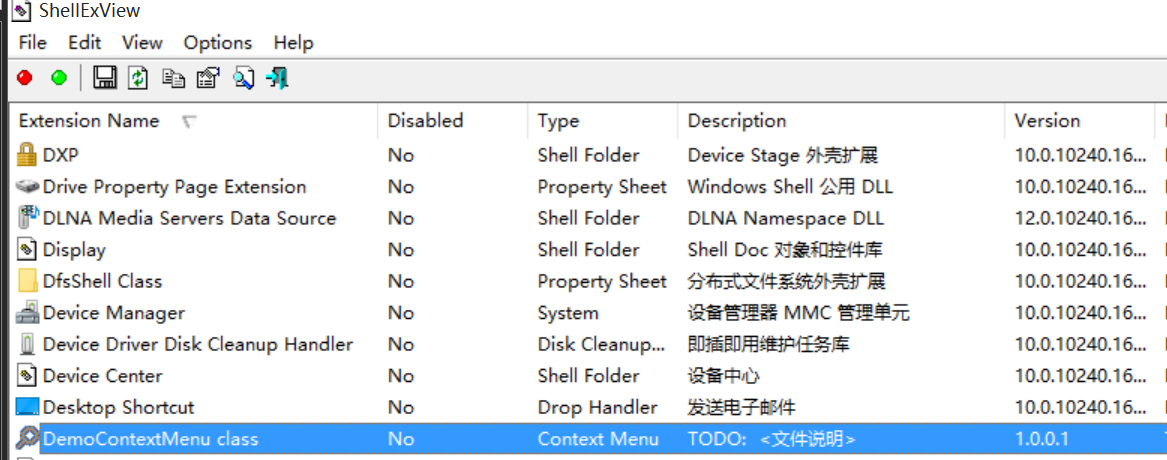
Task: Open the View menu
Action: coord(142,42)
